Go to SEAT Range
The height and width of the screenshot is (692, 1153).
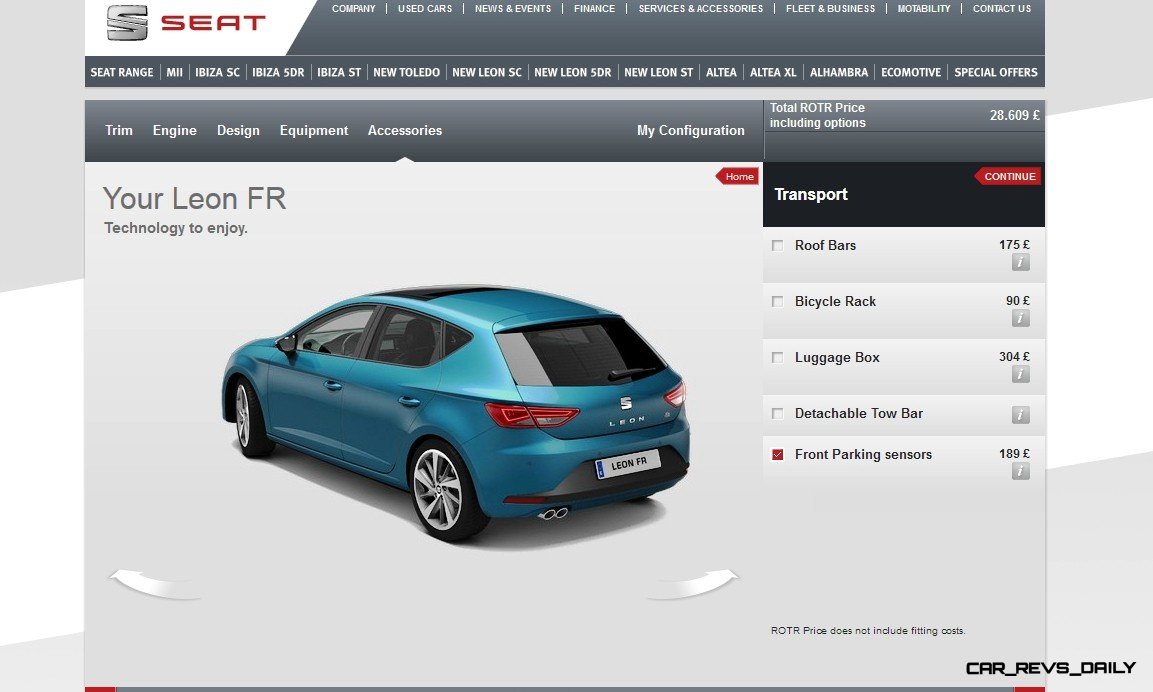121,72
